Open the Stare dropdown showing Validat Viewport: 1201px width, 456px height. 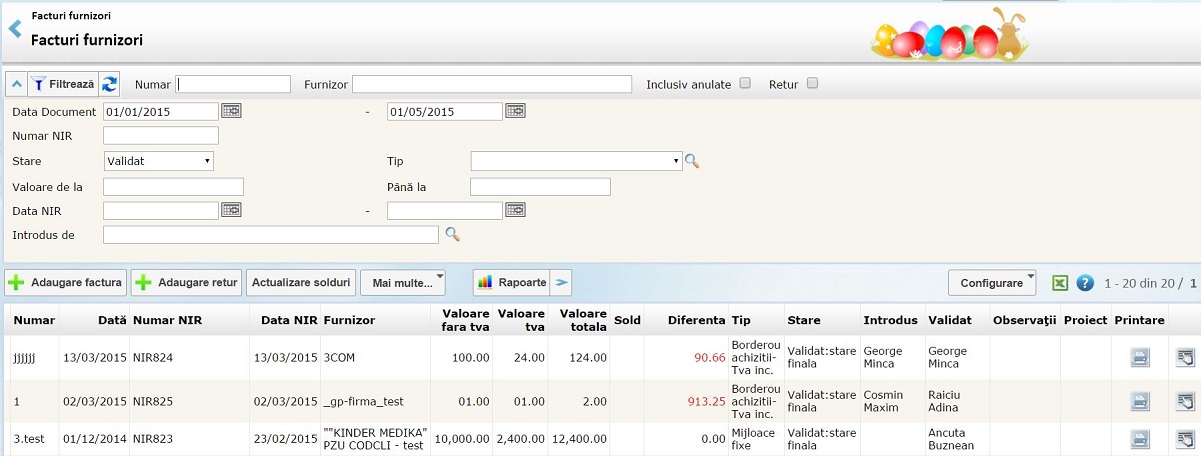point(159,160)
